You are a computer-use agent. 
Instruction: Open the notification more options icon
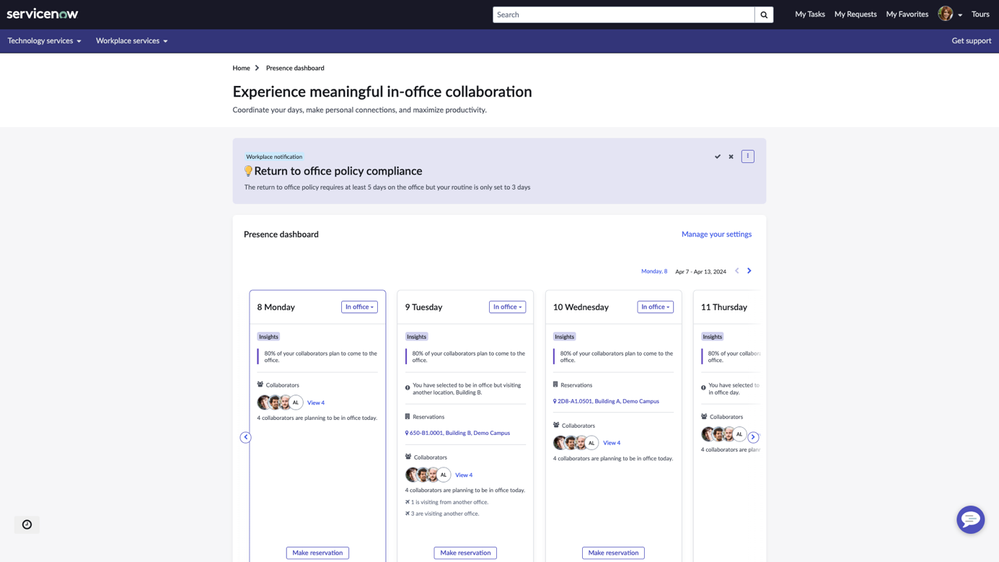(747, 156)
